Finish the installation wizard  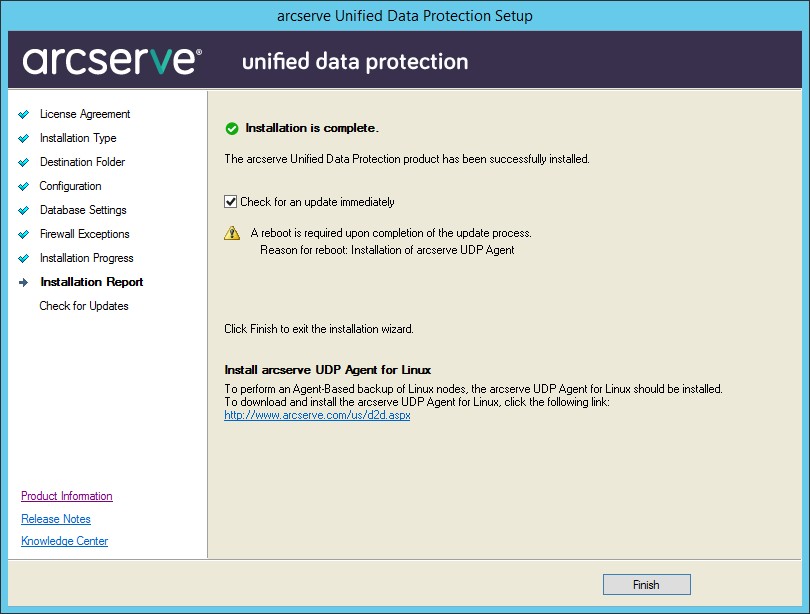pyautogui.click(x=647, y=585)
